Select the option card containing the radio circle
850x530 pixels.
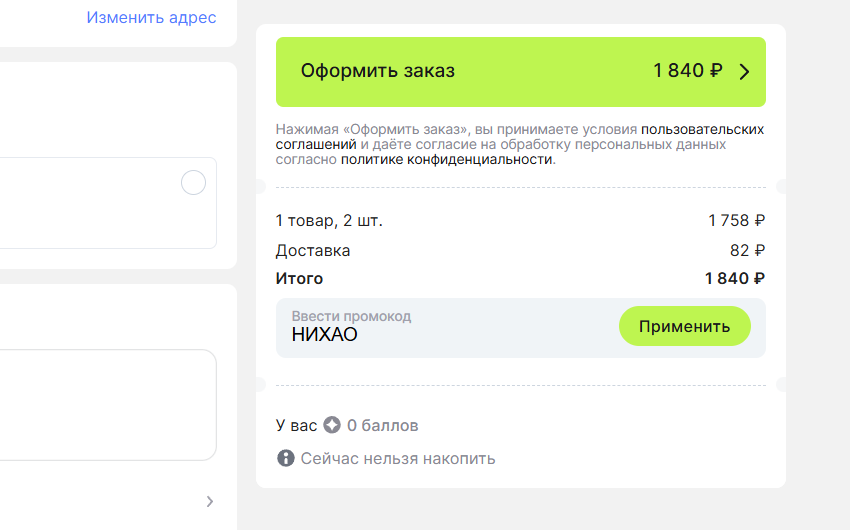pos(108,203)
